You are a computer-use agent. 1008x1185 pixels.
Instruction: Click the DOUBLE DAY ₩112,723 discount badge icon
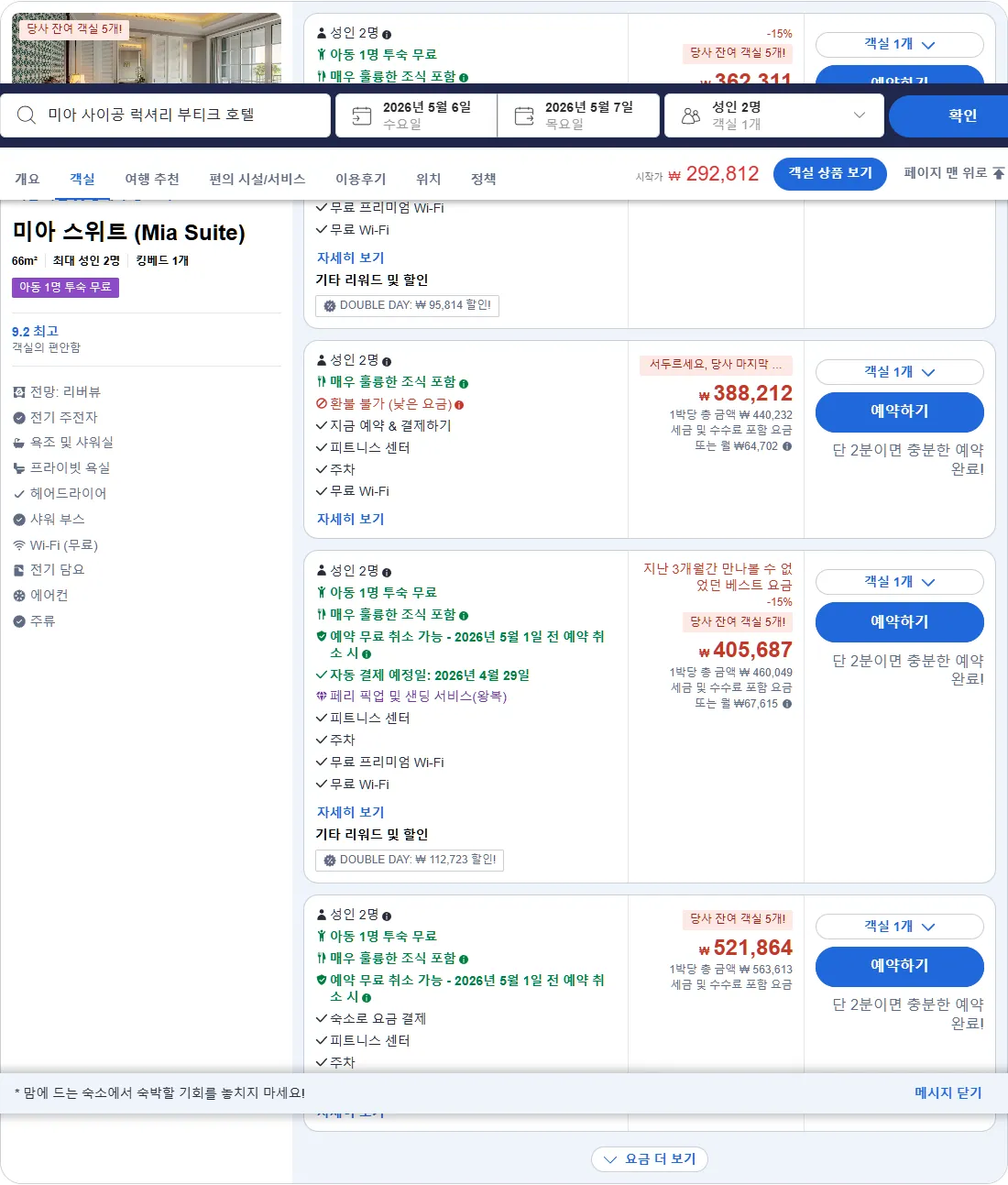pyautogui.click(x=330, y=861)
